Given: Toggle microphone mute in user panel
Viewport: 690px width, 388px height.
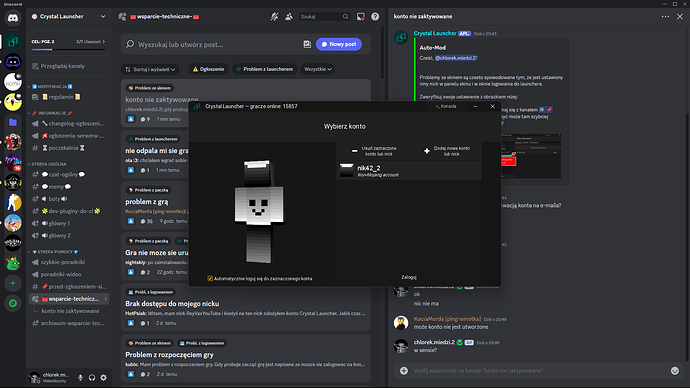Looking at the screenshot, I should [81, 377].
